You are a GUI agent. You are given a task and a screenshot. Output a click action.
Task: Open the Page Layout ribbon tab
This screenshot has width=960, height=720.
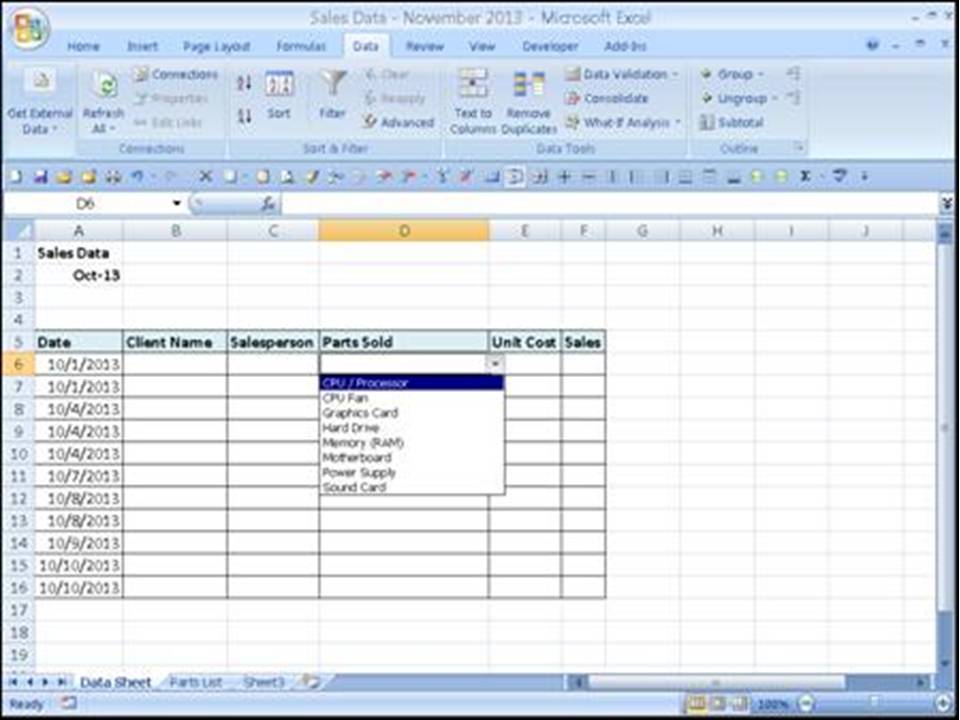click(x=216, y=46)
